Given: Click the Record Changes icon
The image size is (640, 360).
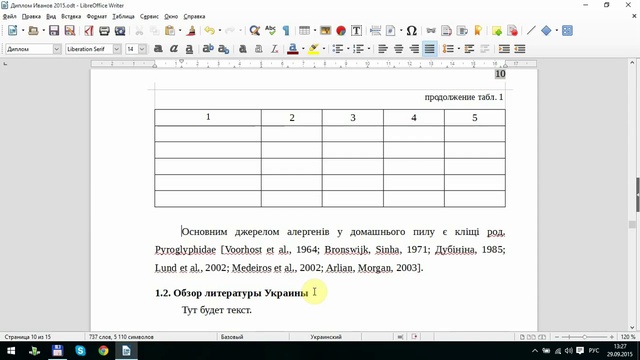Looking at the screenshot, I should click(x=512, y=31).
